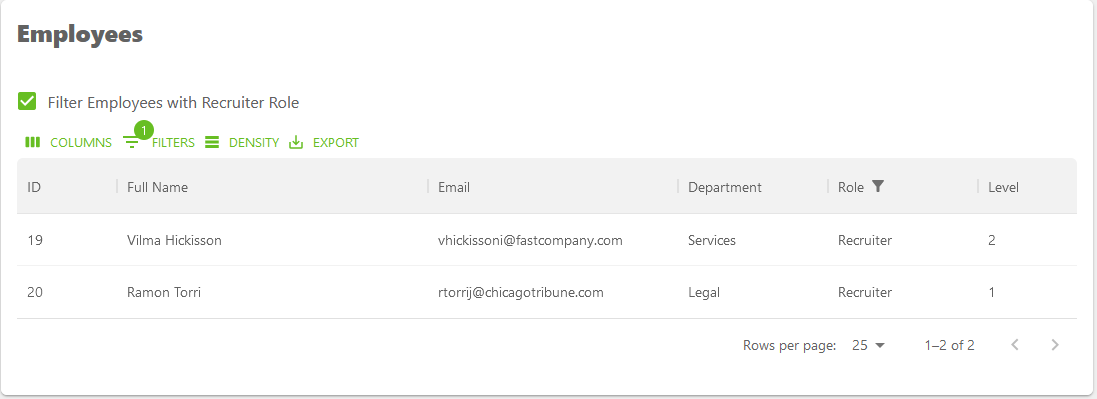Click the columns icon in the toolbar
Image resolution: width=1097 pixels, height=399 pixels.
tap(32, 142)
